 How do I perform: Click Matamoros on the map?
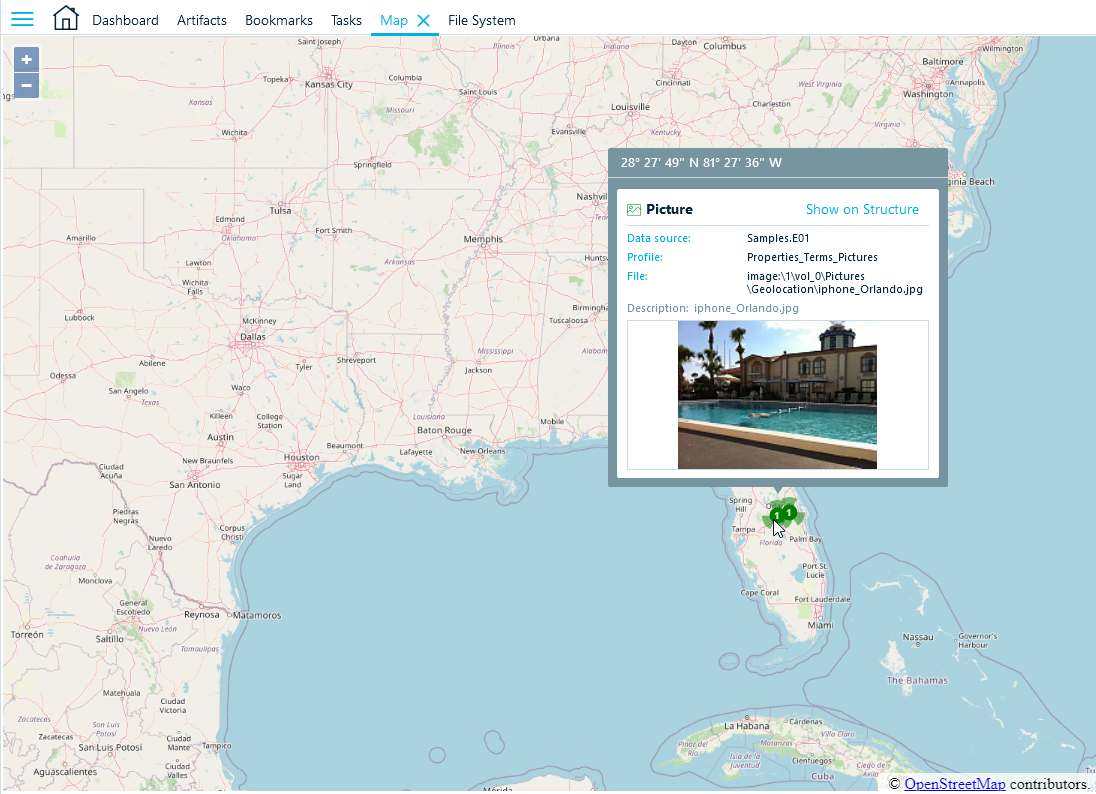[x=257, y=616]
